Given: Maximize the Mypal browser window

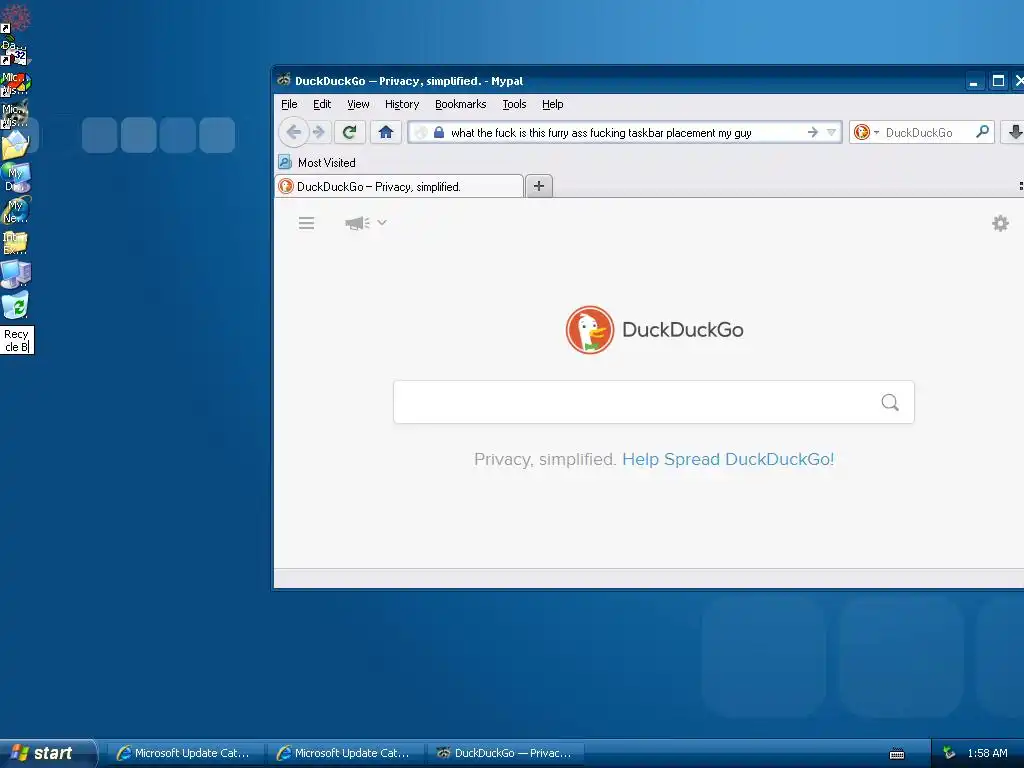Looking at the screenshot, I should click(x=999, y=81).
